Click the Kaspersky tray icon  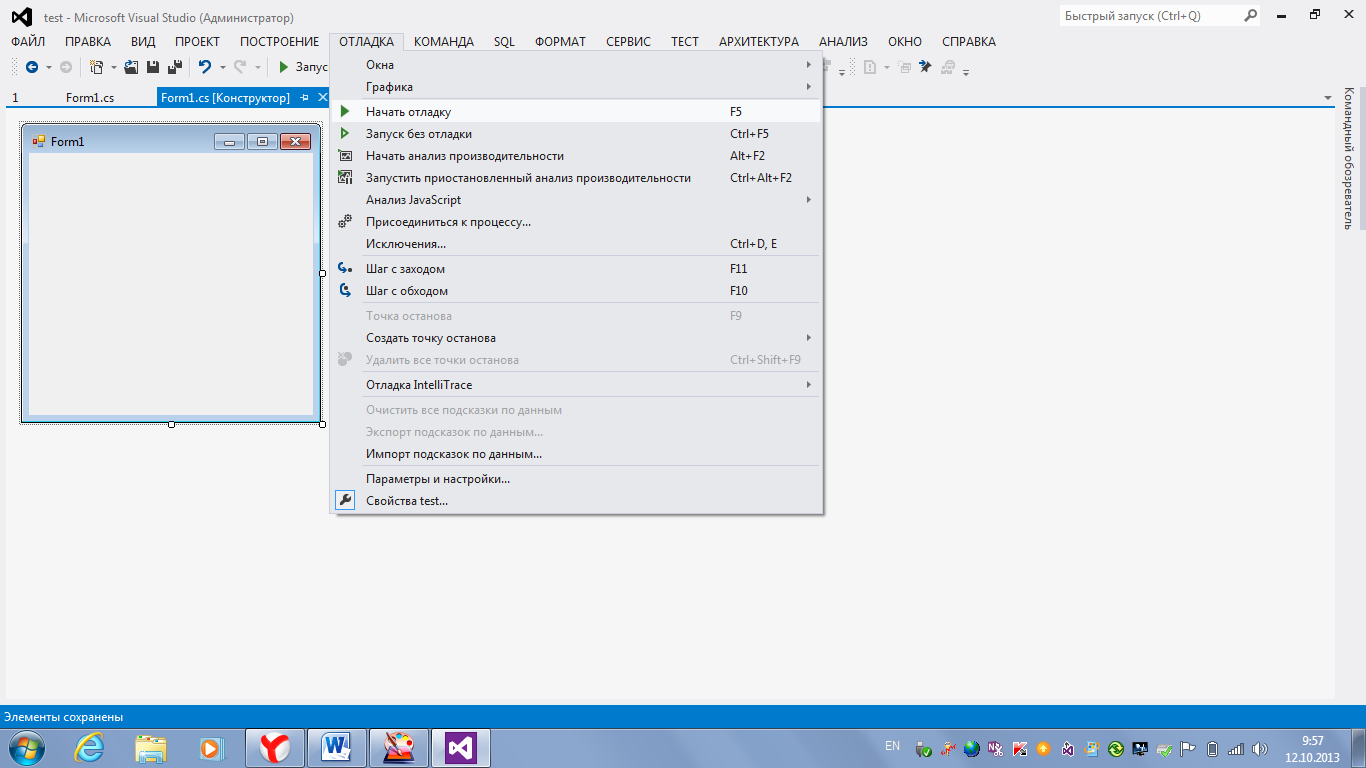coord(1020,749)
